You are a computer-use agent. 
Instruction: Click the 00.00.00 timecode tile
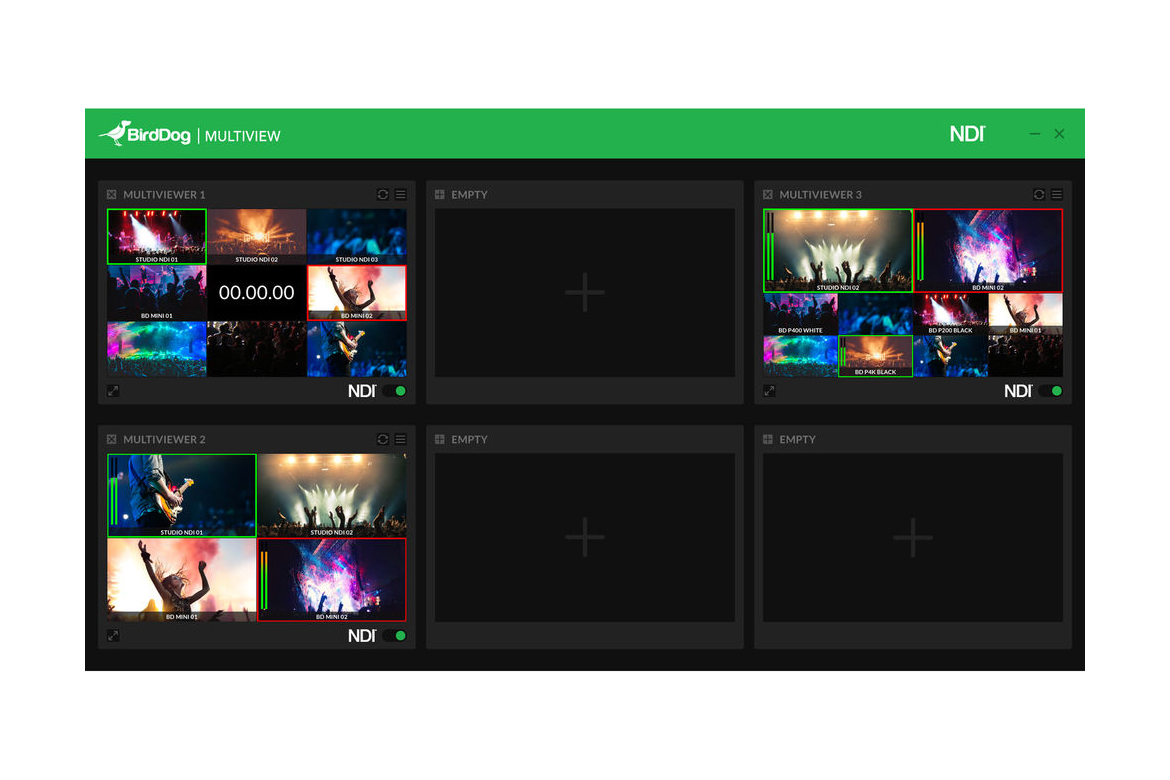pyautogui.click(x=257, y=293)
